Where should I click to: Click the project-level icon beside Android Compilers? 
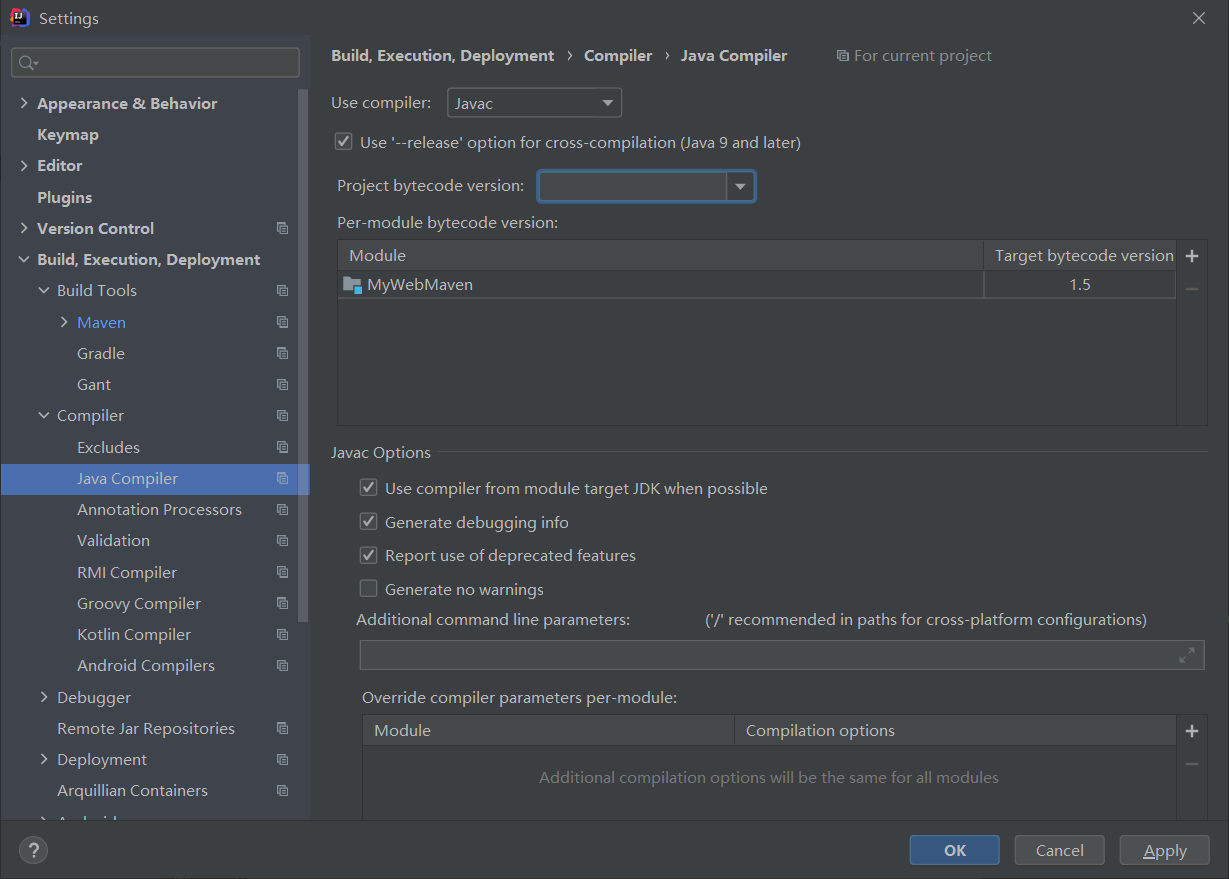pos(283,666)
